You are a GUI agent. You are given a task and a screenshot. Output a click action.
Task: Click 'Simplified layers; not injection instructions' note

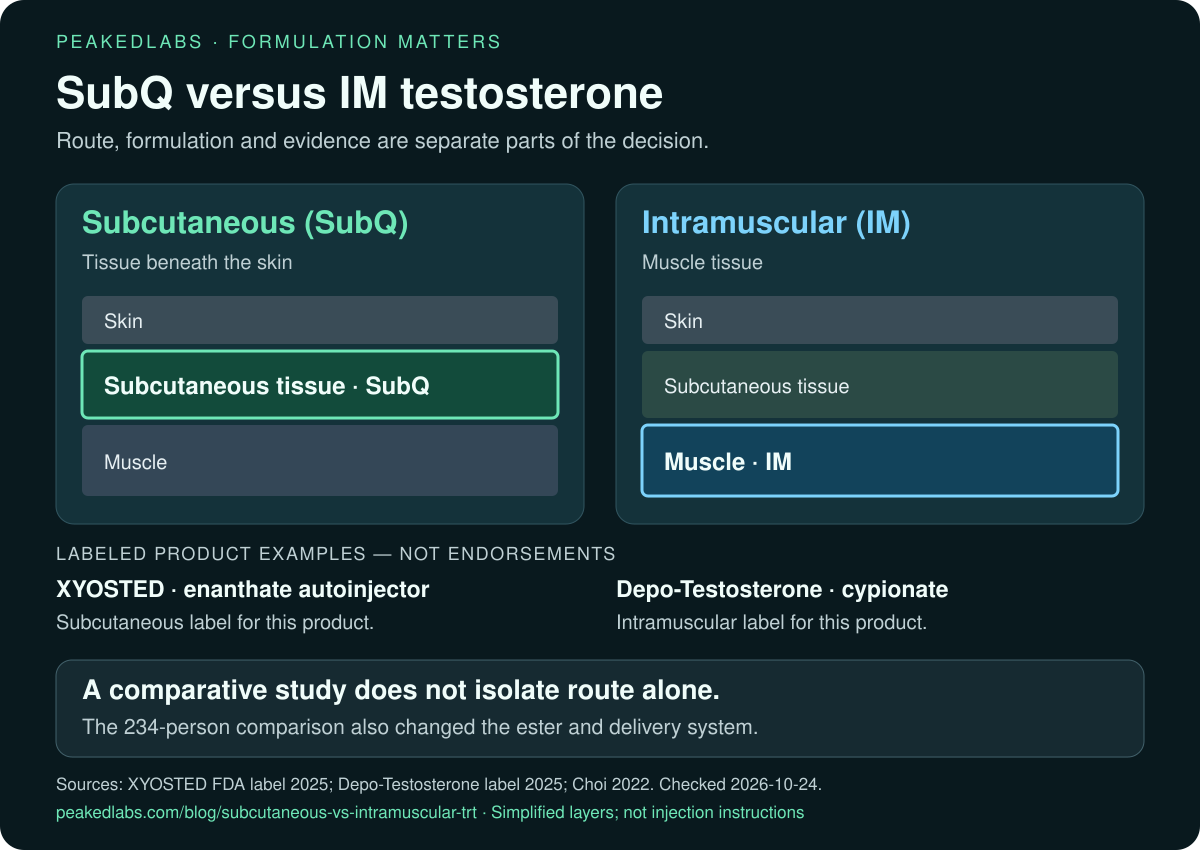pyautogui.click(x=647, y=813)
